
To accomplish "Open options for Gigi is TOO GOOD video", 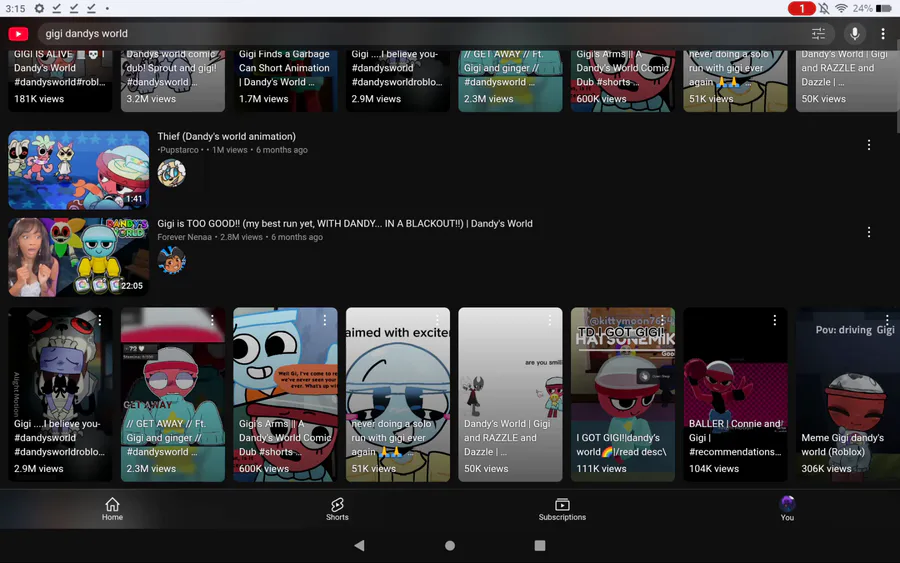I will point(868,232).
